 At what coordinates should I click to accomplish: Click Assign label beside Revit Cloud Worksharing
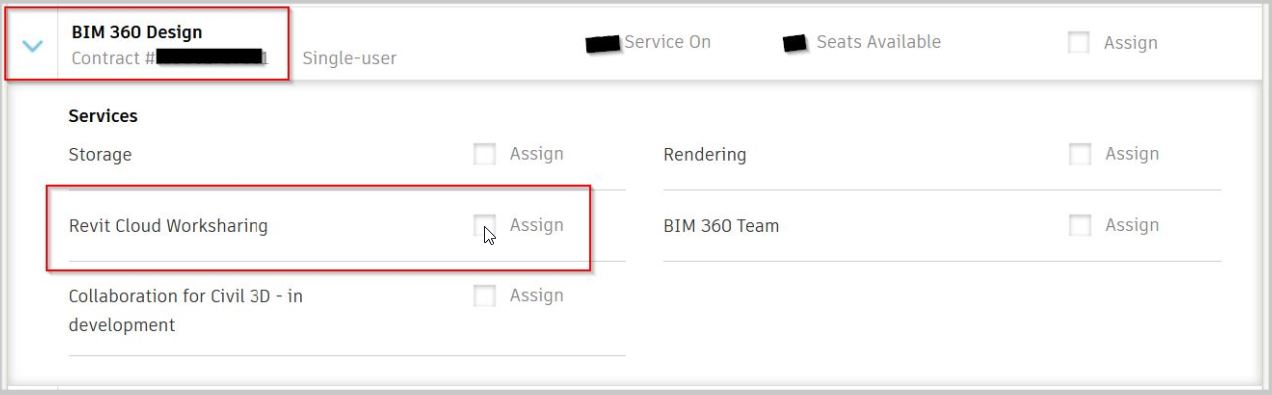537,225
